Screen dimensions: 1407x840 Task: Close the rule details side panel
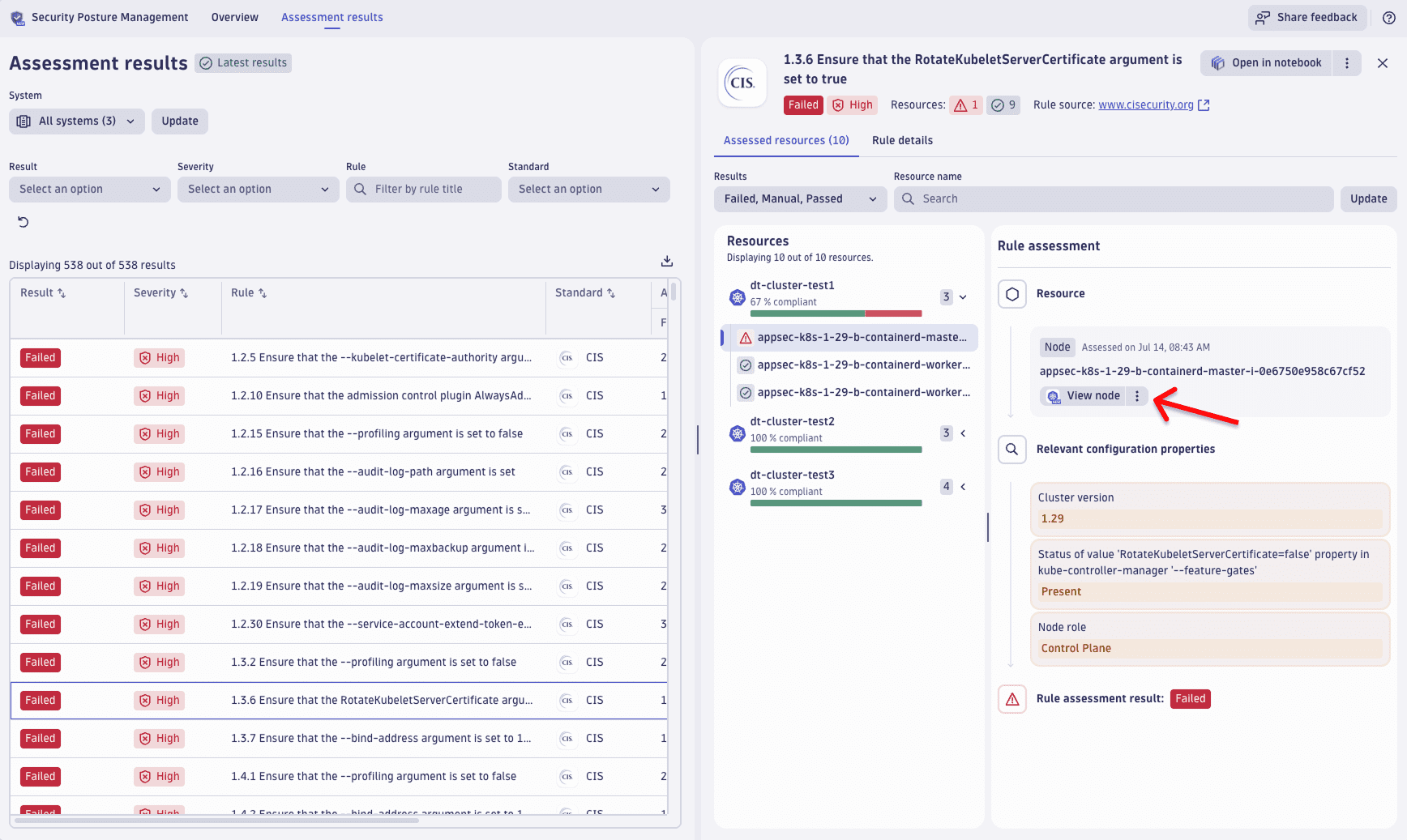1383,63
